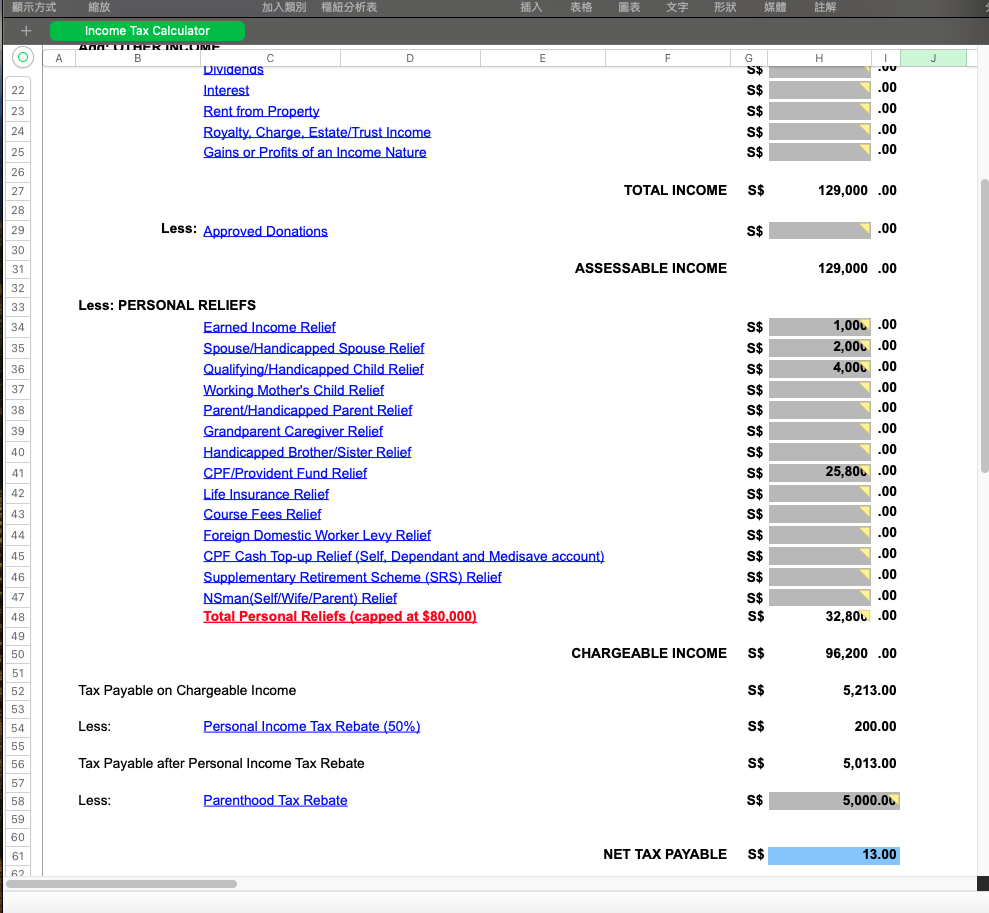Click the horizontal scrollbar at bottom
Screen dimensions: 989x913
122,884
